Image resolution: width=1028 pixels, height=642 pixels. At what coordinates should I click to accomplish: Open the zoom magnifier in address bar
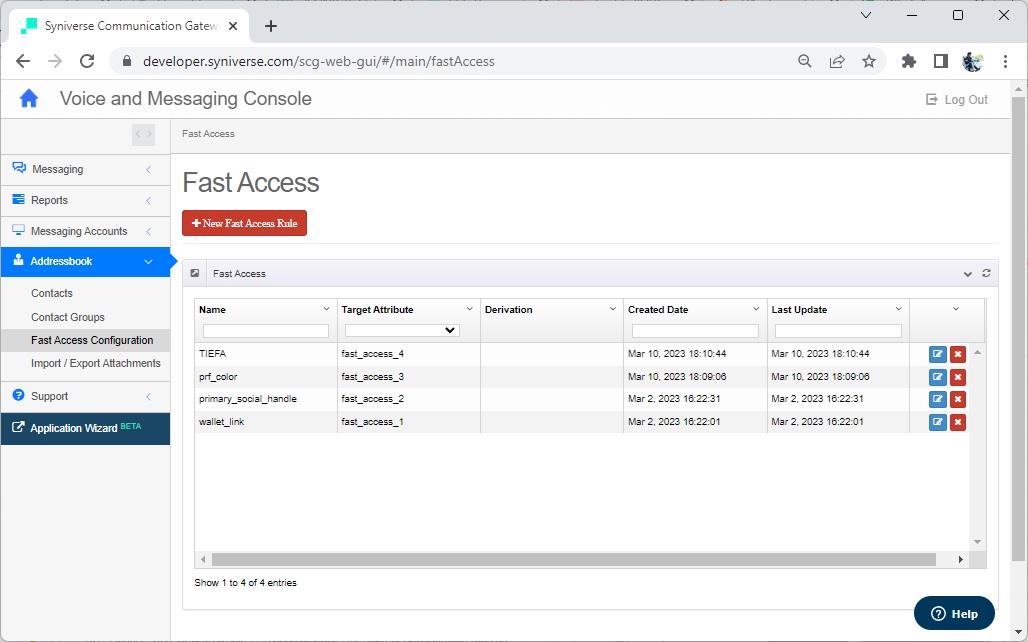coord(805,61)
